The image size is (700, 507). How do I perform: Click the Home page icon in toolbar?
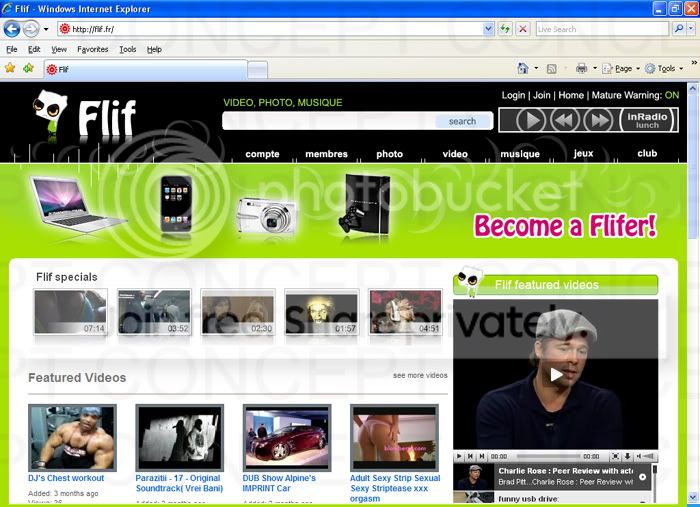click(523, 68)
